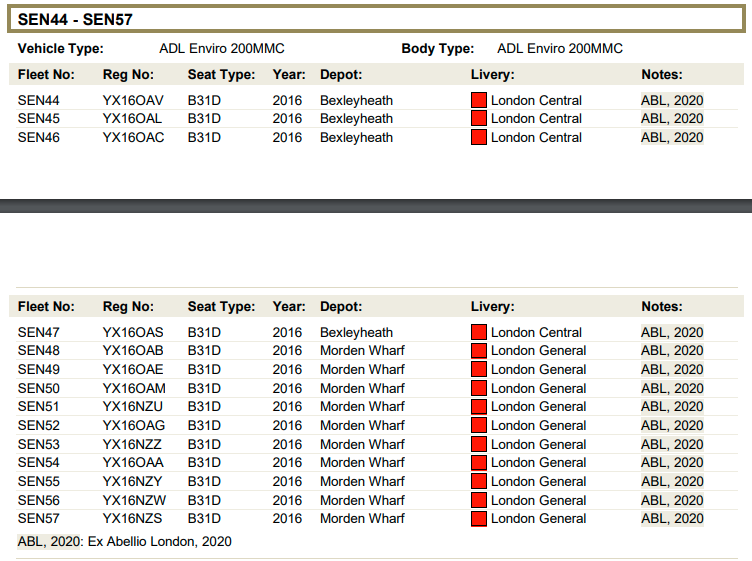Select registration YX16NZU
The width and height of the screenshot is (752, 561).
pos(132,407)
